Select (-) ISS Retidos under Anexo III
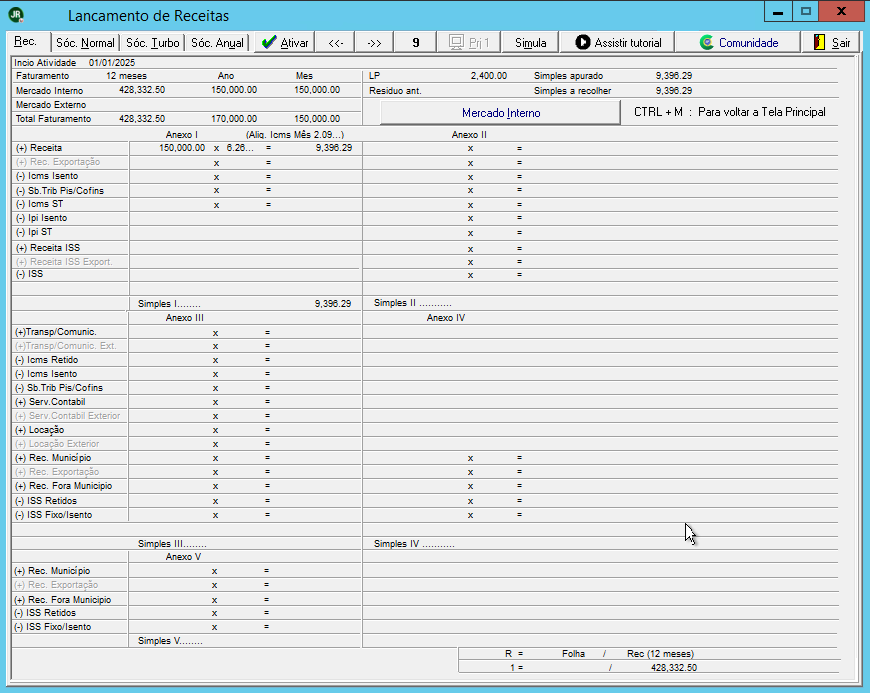 coord(46,500)
